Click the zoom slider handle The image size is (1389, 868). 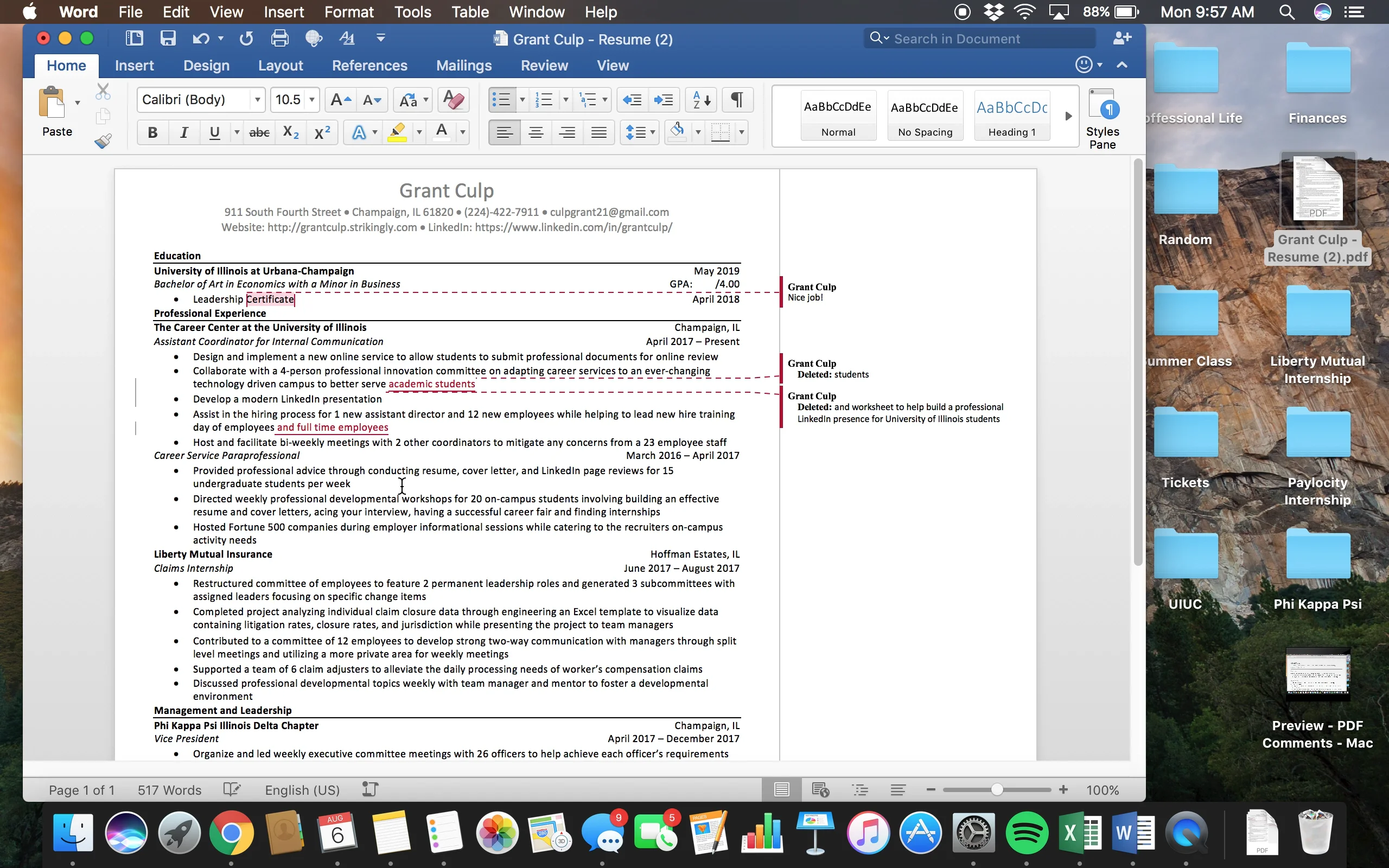(997, 790)
